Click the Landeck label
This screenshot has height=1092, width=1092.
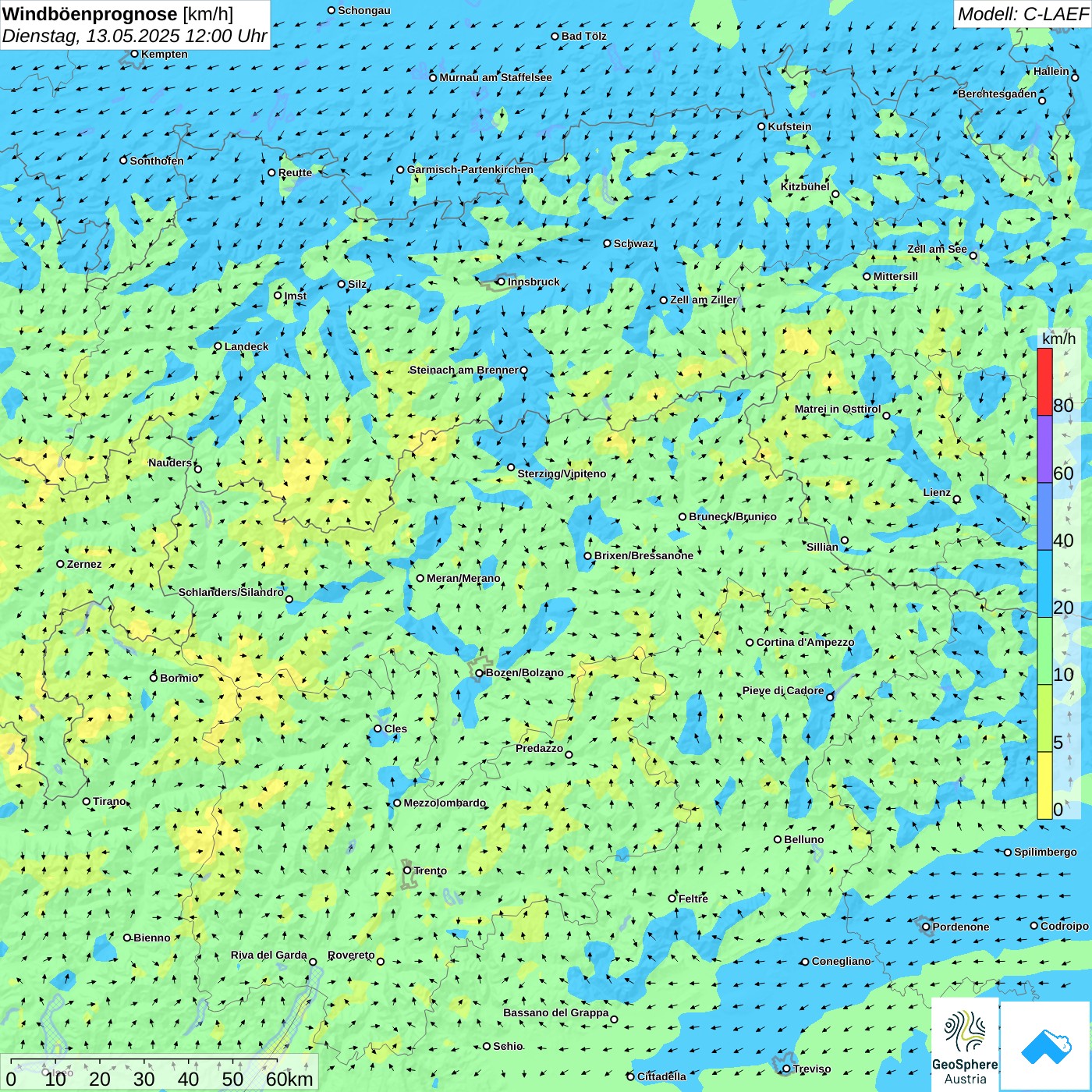[246, 346]
